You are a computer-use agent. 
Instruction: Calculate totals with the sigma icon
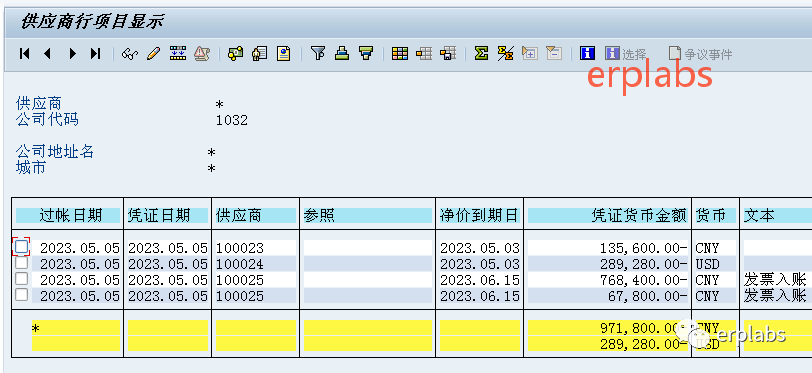pos(482,53)
